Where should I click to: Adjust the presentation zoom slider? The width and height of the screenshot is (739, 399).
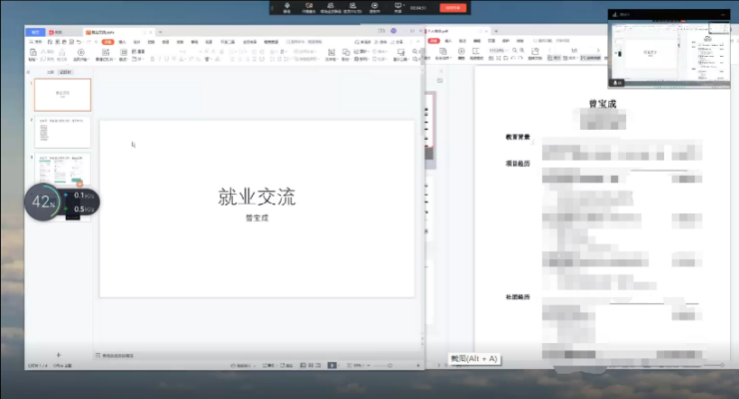(390, 365)
